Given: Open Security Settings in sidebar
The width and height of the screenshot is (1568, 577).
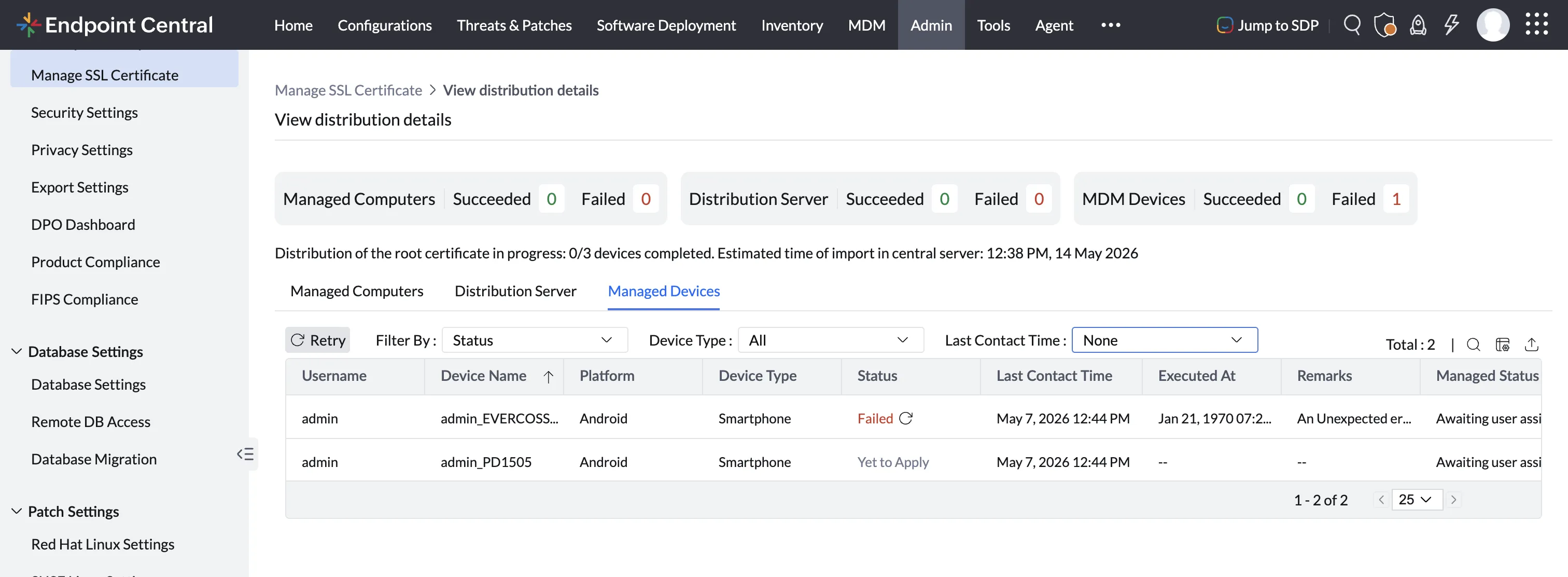Looking at the screenshot, I should [x=84, y=113].
